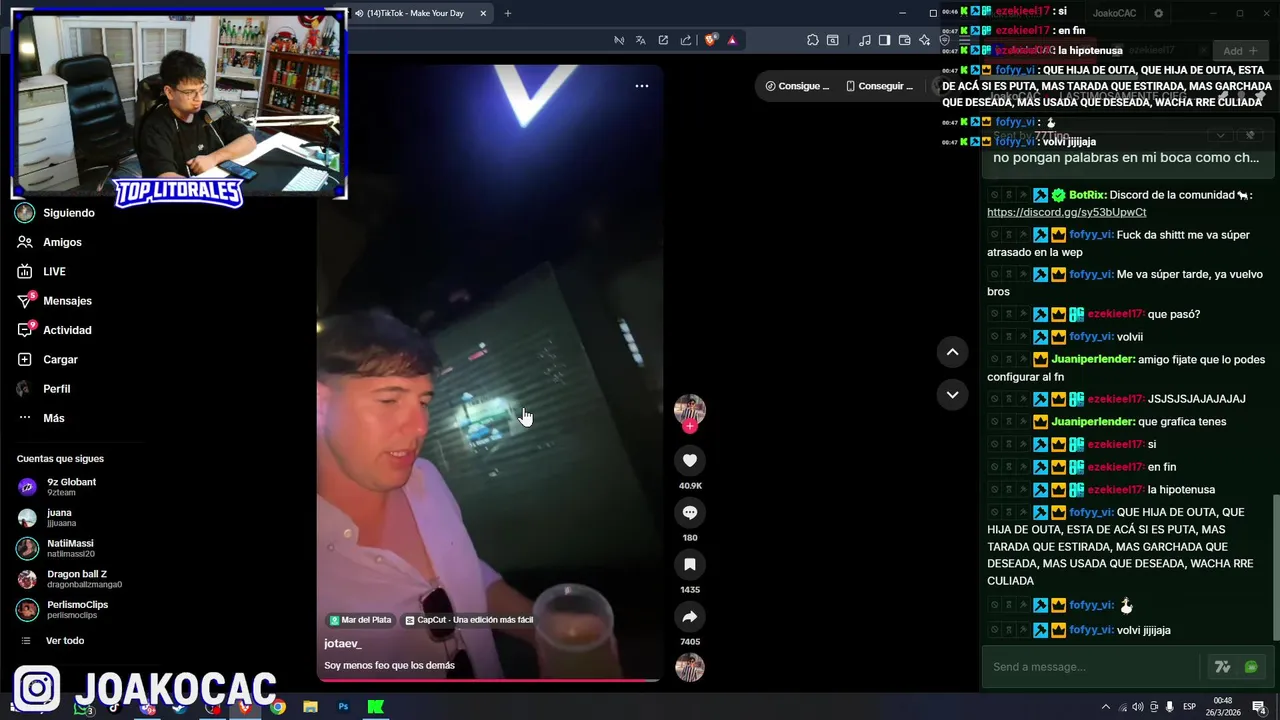Bookmark the video with 1435 saves
The width and height of the screenshot is (1280, 720).
pos(689,564)
